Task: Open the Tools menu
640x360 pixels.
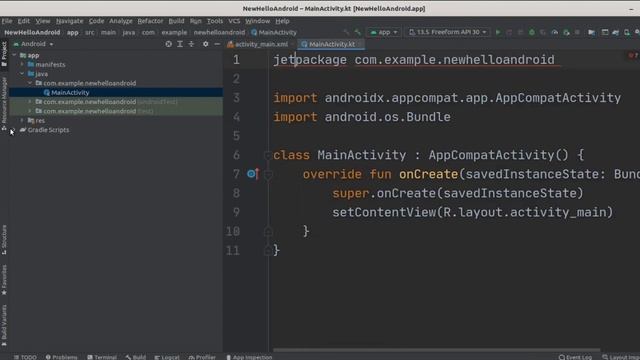Action: [215, 21]
